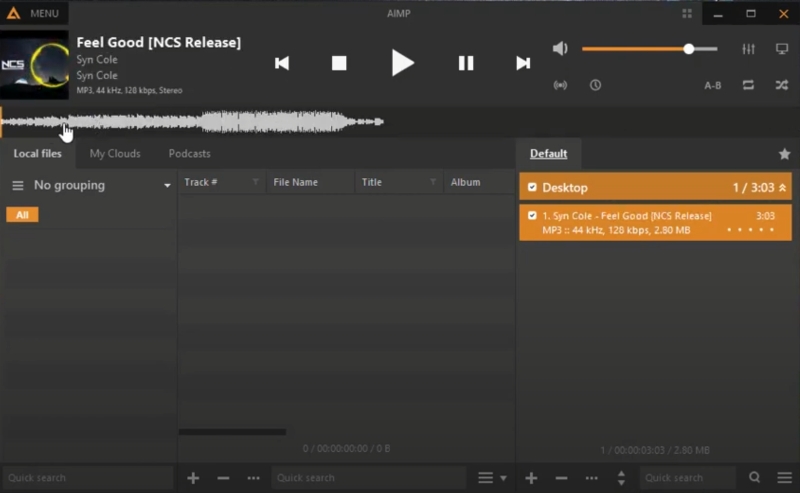Screen dimensions: 800x493
Task: Sort by the Track # column header
Action: 201,182
